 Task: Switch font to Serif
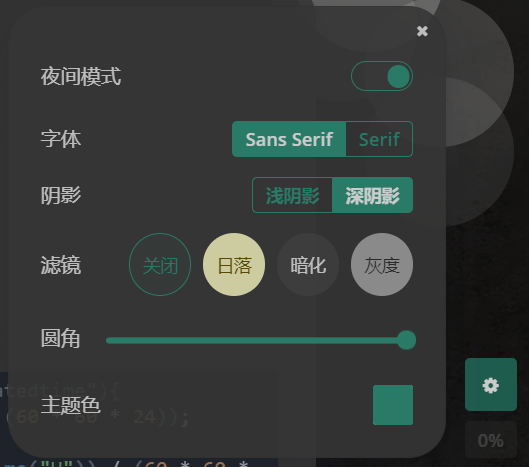[x=379, y=139]
